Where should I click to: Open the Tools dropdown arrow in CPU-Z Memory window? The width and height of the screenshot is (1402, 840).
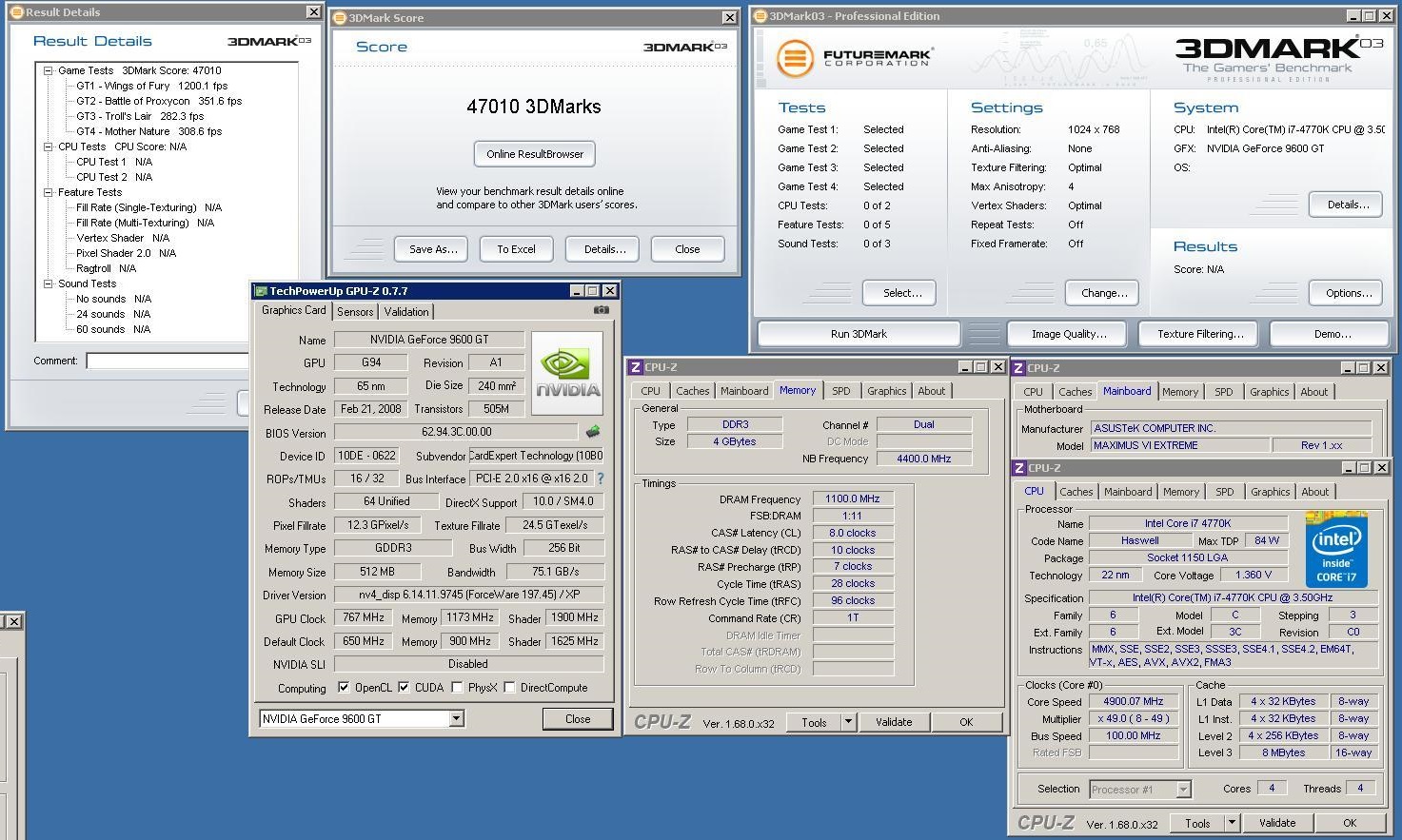(x=848, y=722)
